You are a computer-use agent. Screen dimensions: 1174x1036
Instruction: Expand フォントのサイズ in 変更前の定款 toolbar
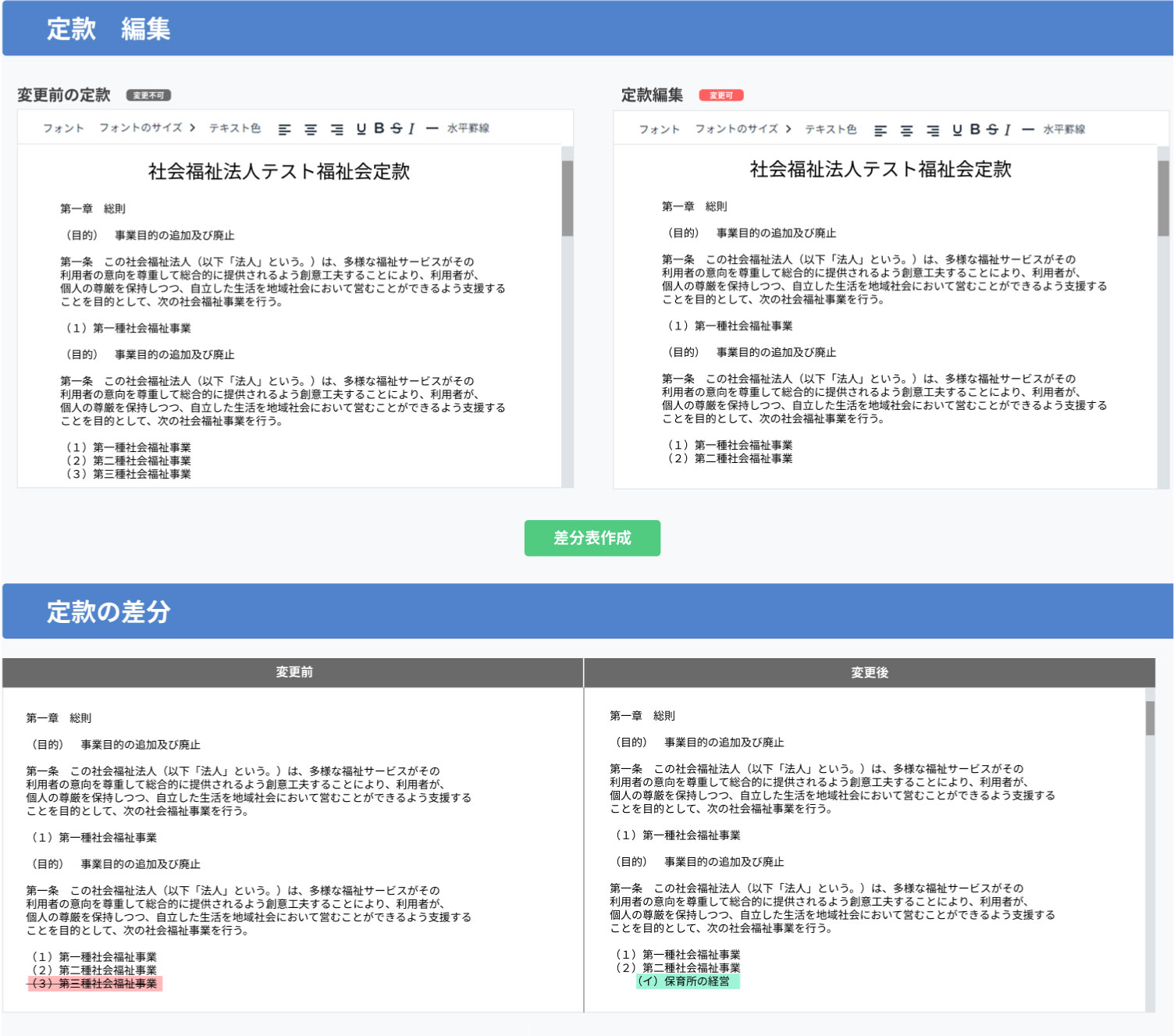tap(147, 128)
